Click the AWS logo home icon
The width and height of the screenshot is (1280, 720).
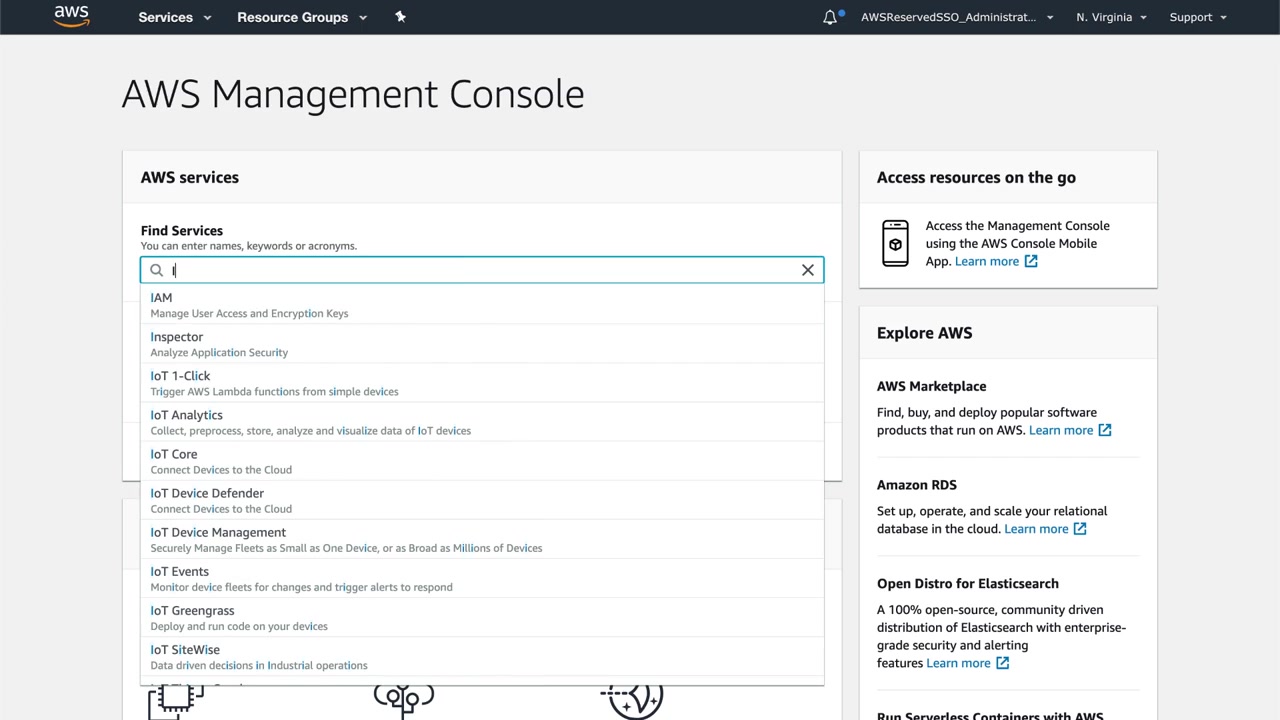pyautogui.click(x=71, y=16)
